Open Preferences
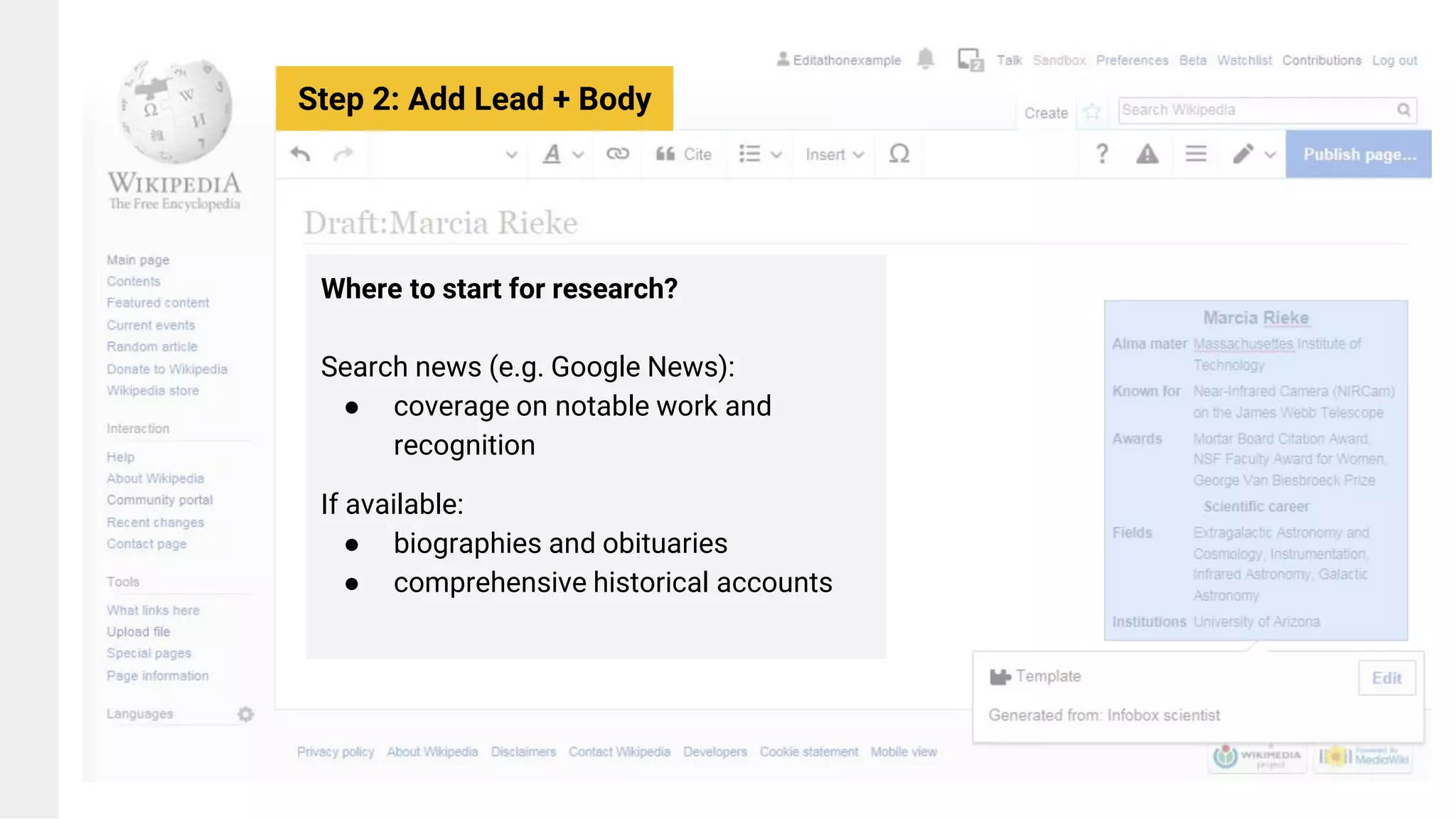Screen dimensions: 1456x819 [1132, 60]
